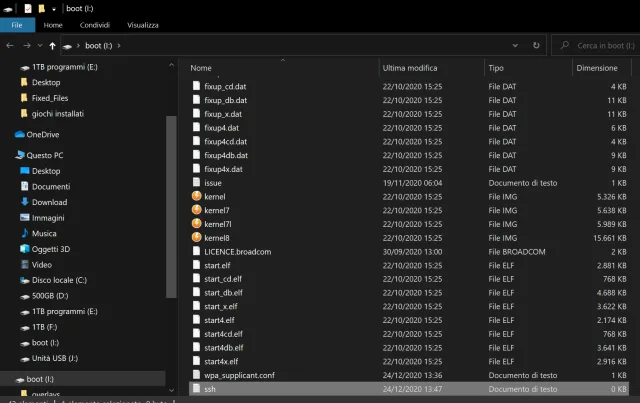Open the File ribbon tab
Screen dimensions: 640x403
click(x=17, y=25)
